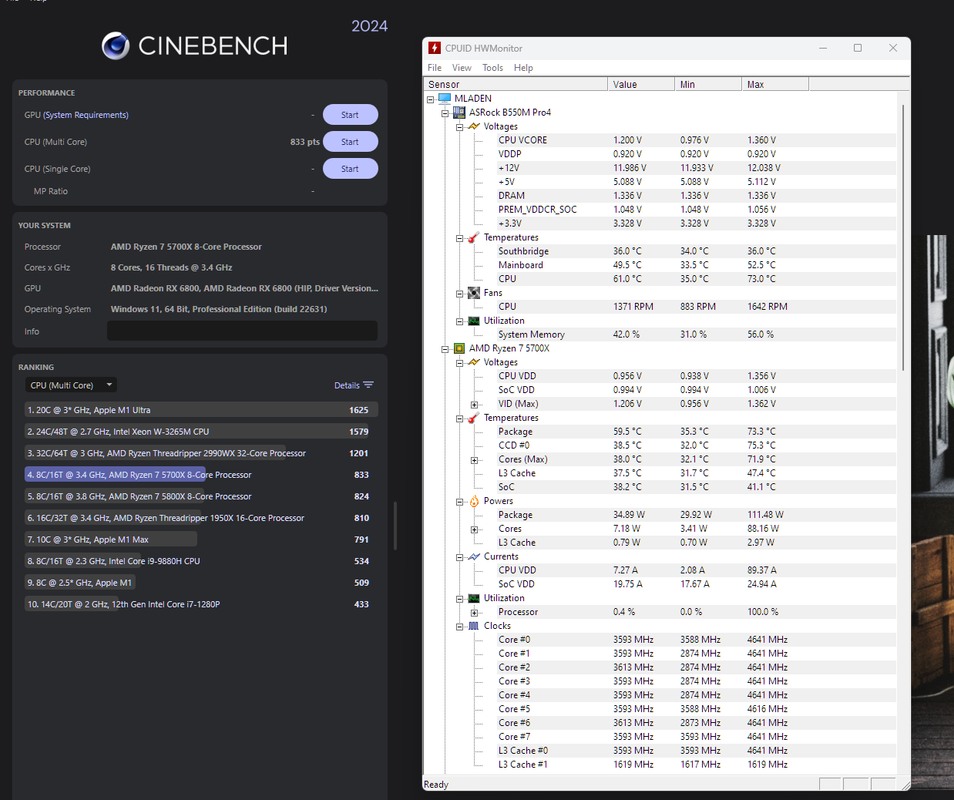The height and width of the screenshot is (800, 954).
Task: Select Apple M1 Max ranking entry
Action: click(201, 540)
